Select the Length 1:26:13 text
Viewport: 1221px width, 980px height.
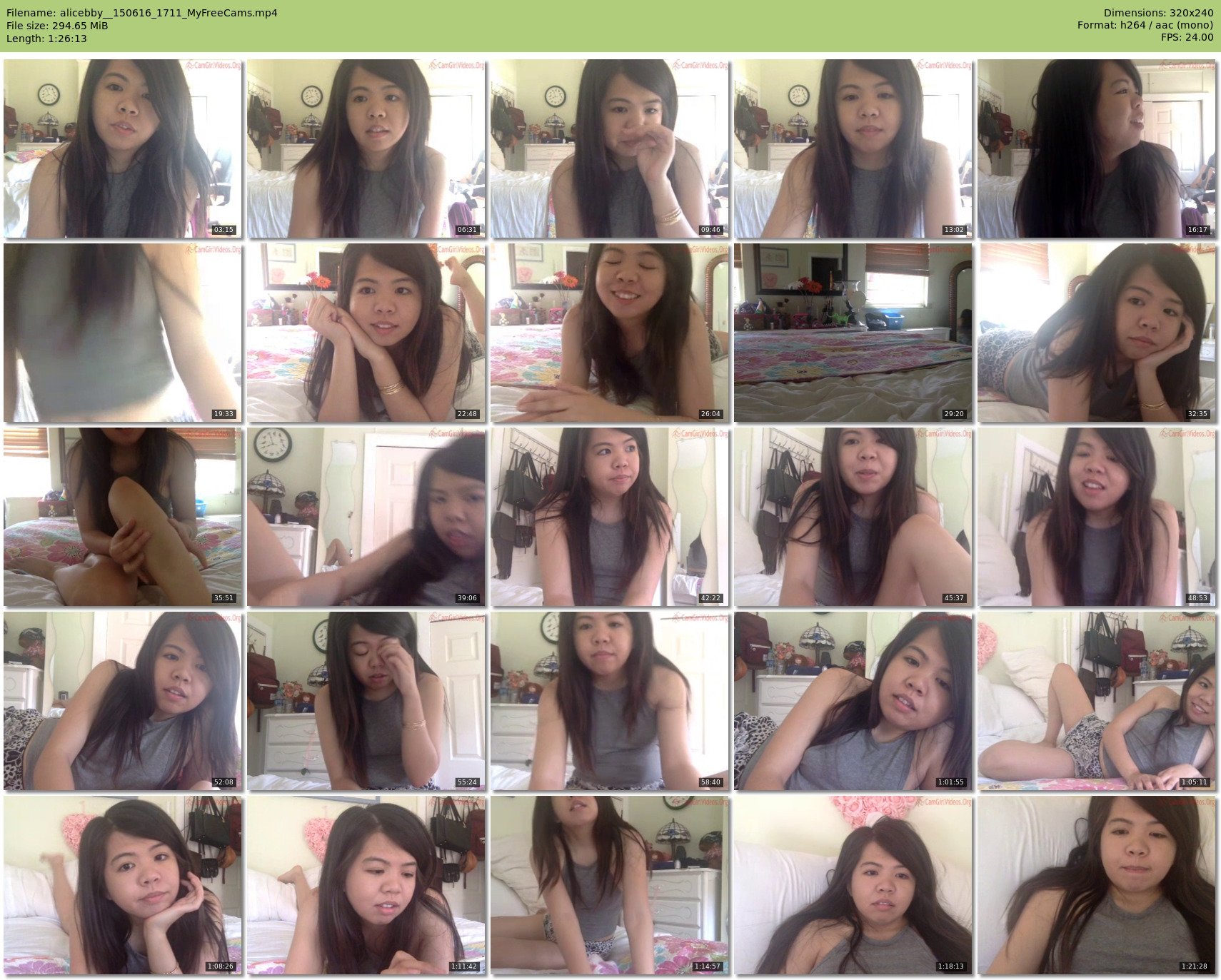(46, 39)
